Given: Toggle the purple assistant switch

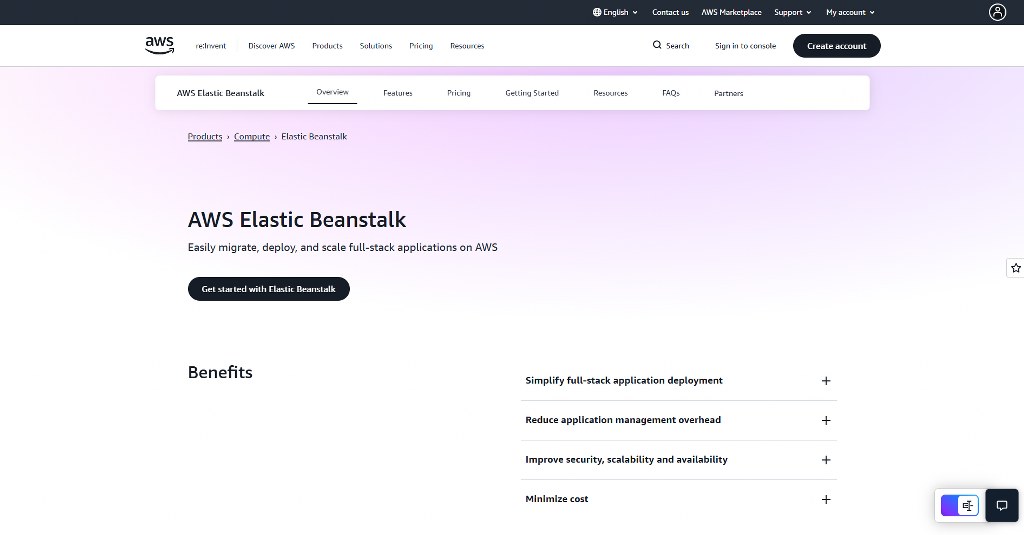Looking at the screenshot, I should coord(959,505).
